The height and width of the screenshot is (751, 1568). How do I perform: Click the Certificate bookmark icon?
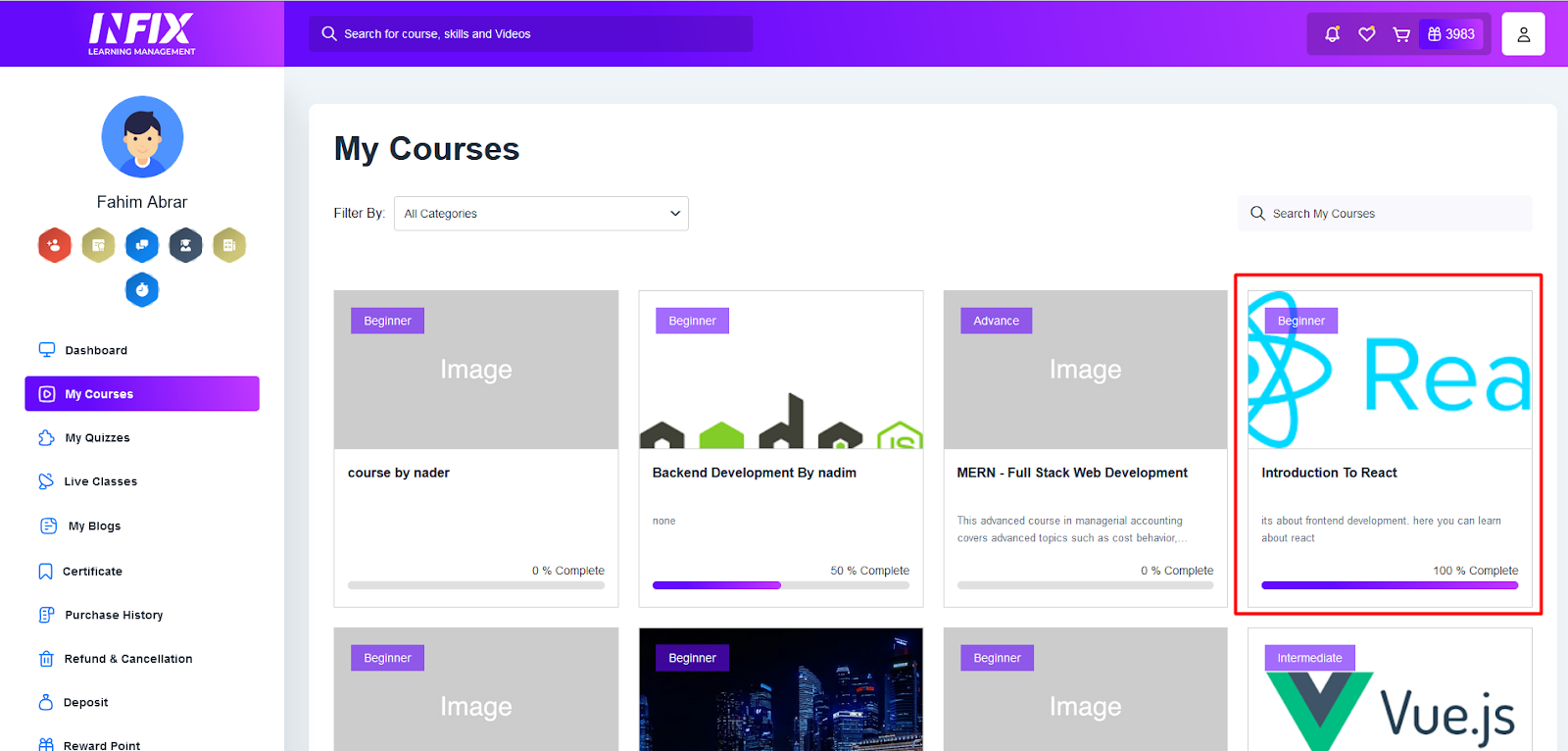click(45, 572)
